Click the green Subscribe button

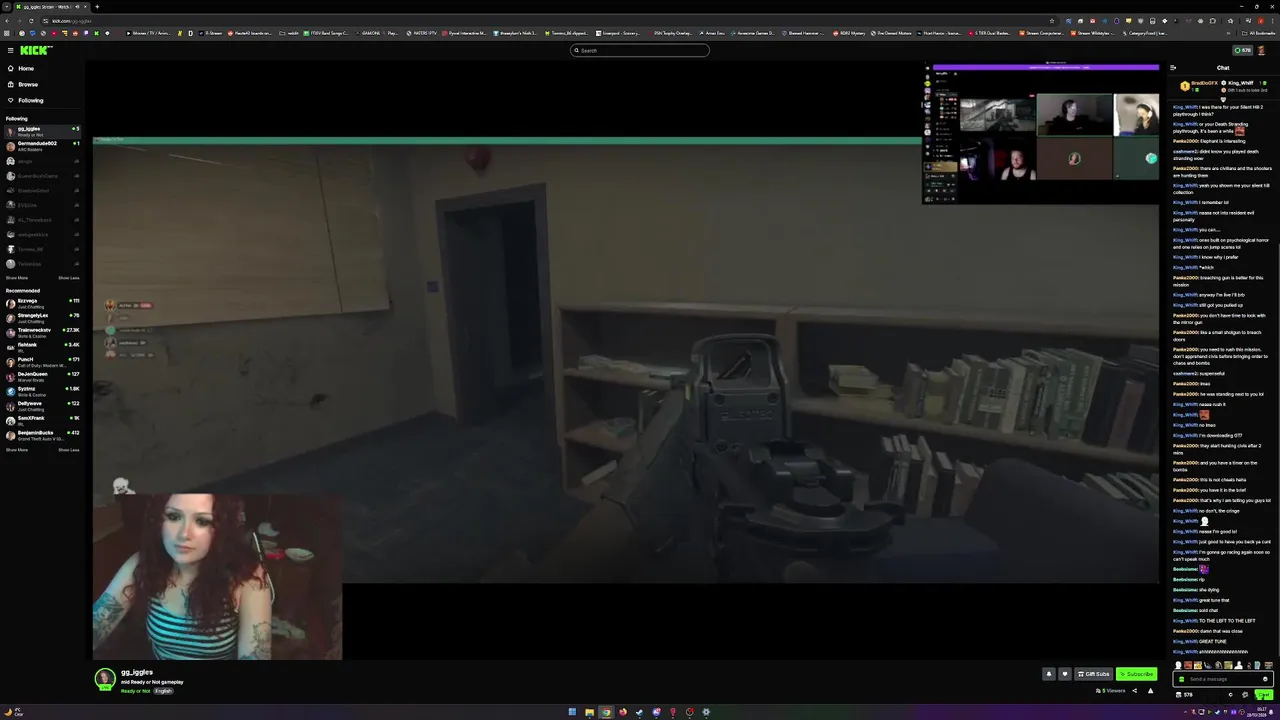(1137, 674)
